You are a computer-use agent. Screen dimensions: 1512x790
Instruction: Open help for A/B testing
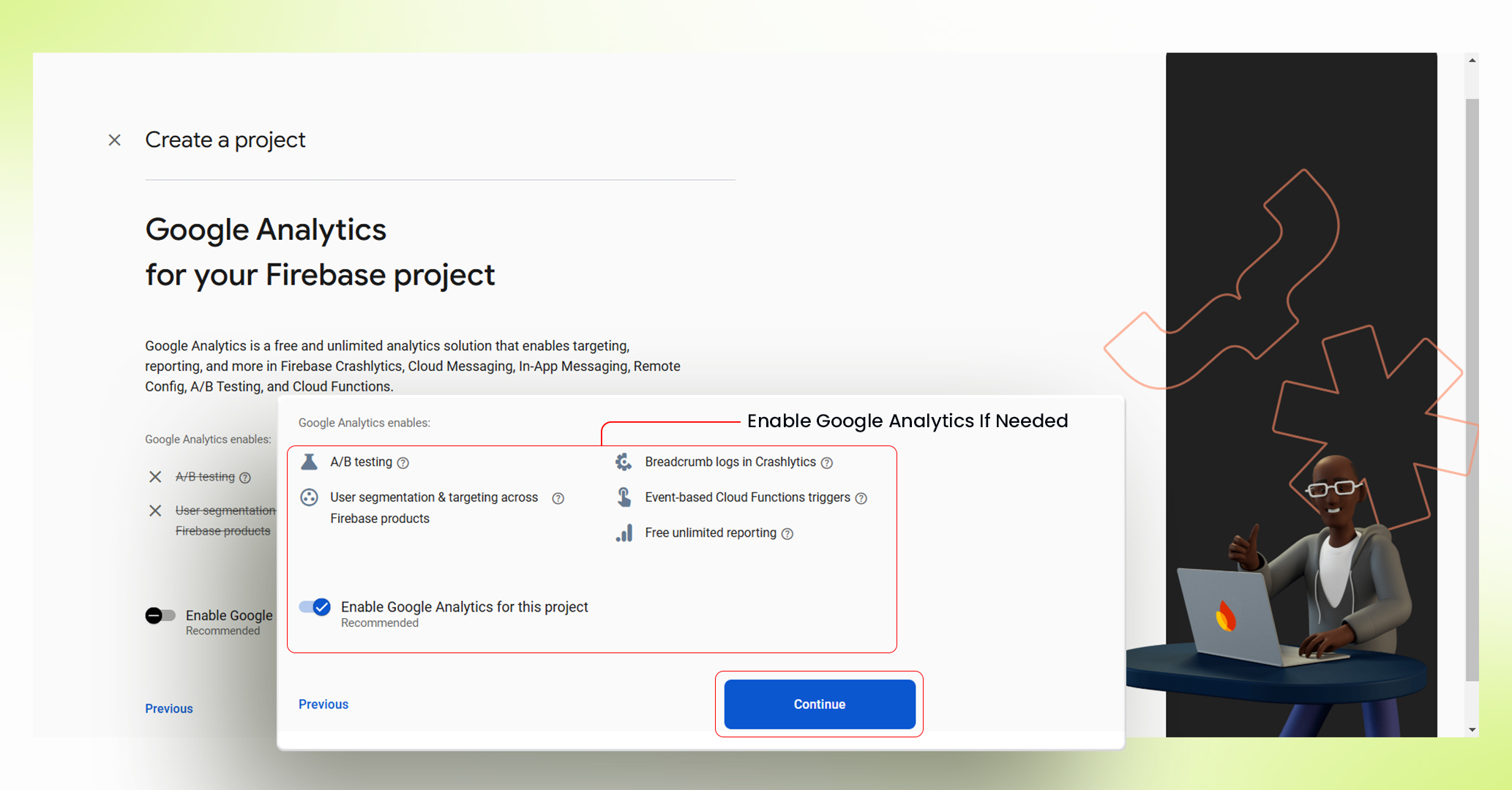tap(403, 462)
